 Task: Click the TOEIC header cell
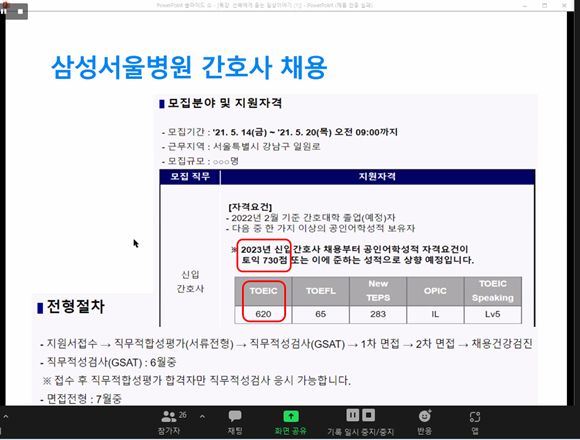click(263, 291)
